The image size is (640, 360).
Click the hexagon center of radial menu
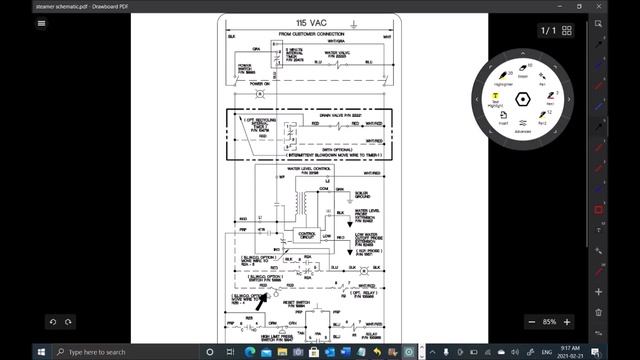pos(523,99)
